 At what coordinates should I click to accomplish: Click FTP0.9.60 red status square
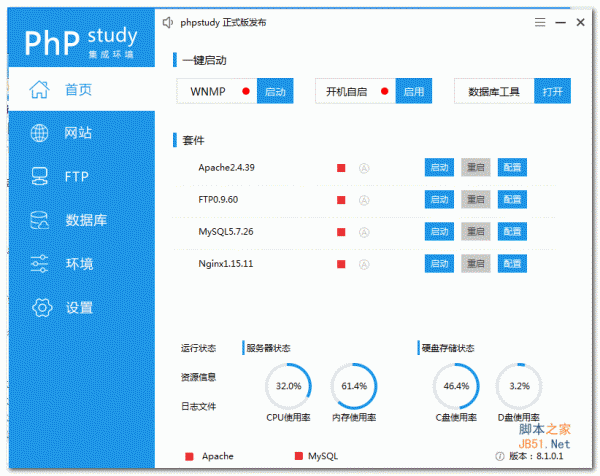click(341, 200)
